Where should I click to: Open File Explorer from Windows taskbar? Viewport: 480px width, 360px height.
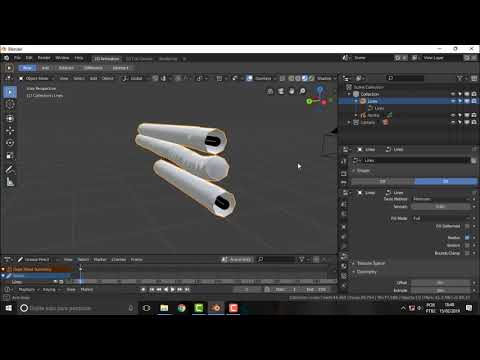[x=164, y=308]
